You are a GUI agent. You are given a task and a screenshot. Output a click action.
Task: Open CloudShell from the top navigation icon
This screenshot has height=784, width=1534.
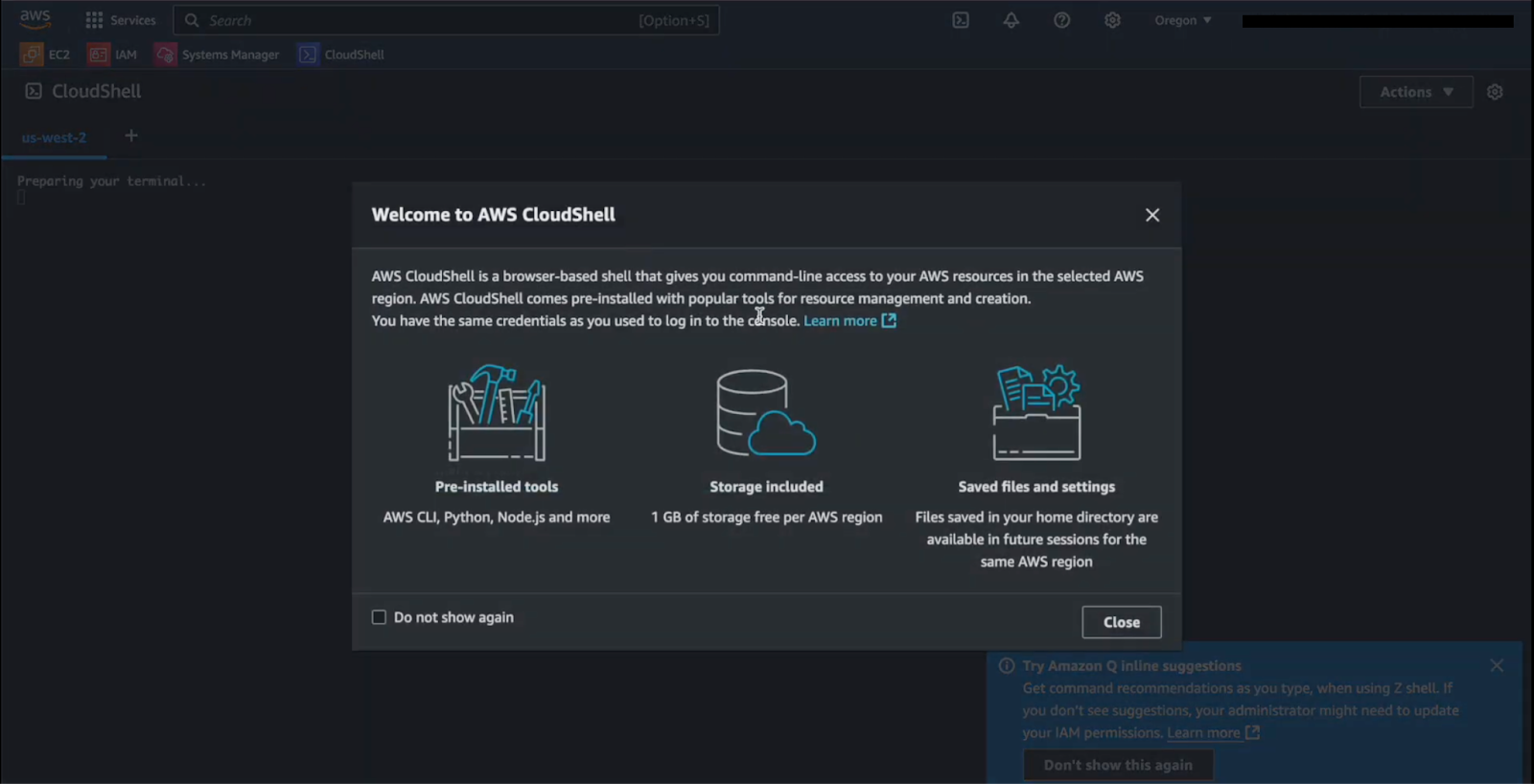point(961,20)
